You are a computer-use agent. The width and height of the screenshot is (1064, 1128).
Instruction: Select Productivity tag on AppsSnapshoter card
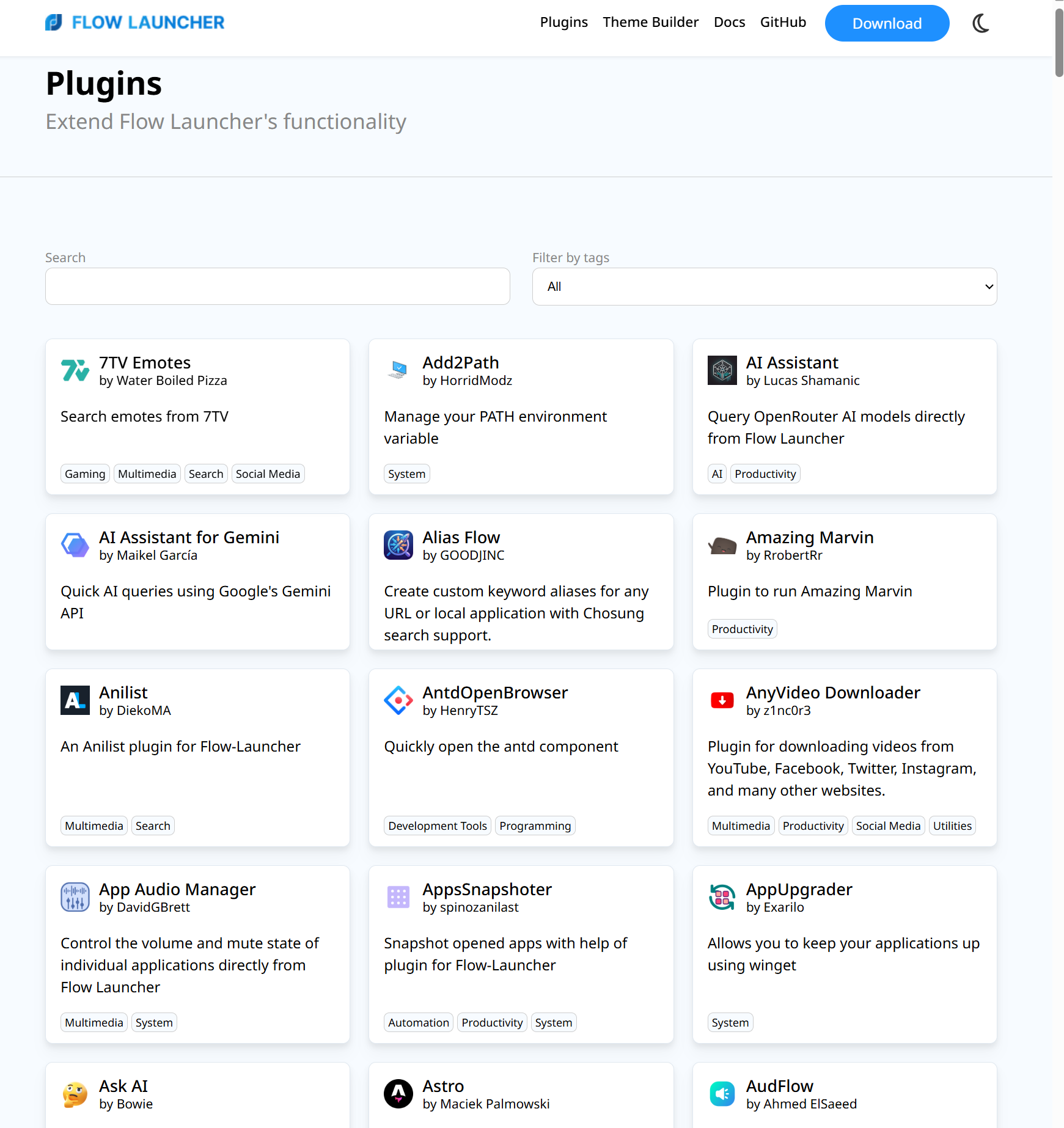[x=492, y=1022]
